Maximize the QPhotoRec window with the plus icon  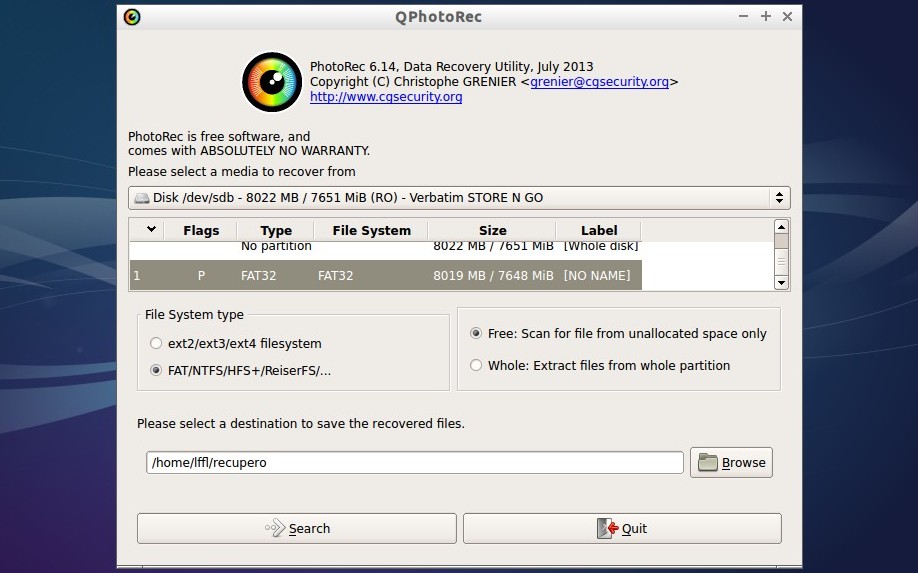(766, 16)
